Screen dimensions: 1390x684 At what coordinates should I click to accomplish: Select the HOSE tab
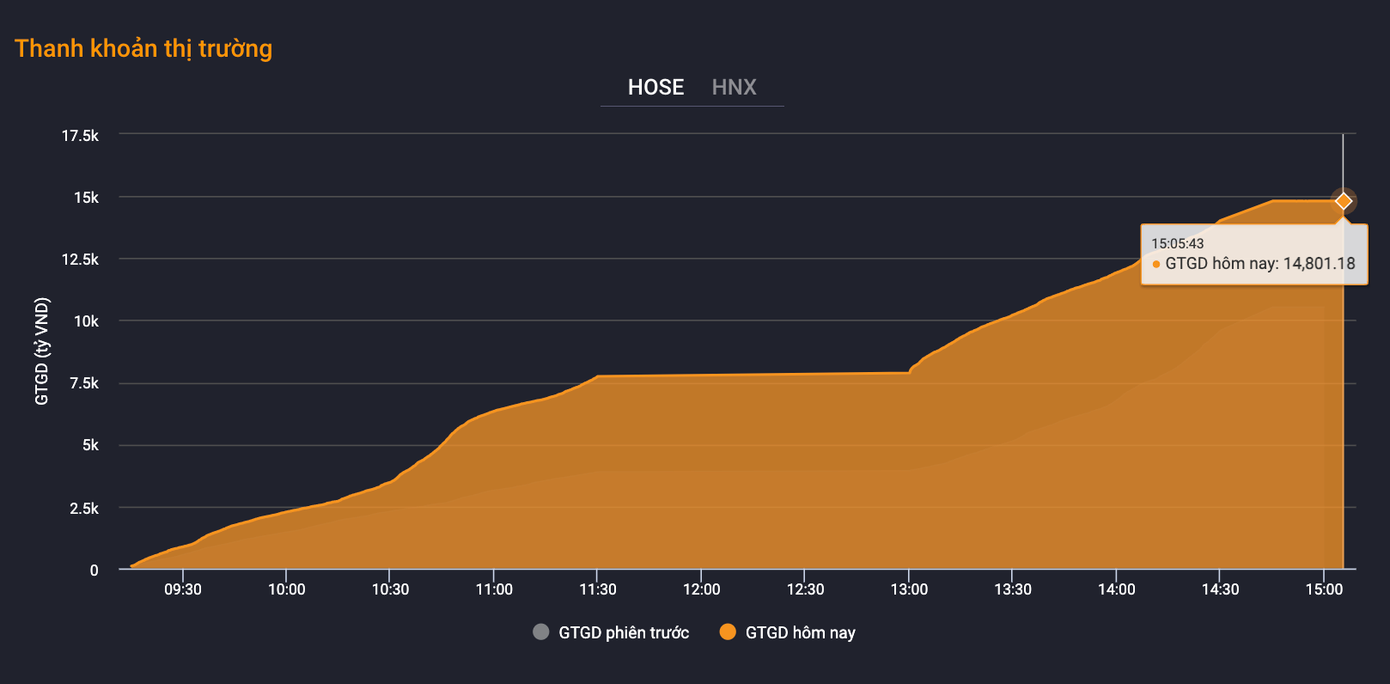click(656, 87)
